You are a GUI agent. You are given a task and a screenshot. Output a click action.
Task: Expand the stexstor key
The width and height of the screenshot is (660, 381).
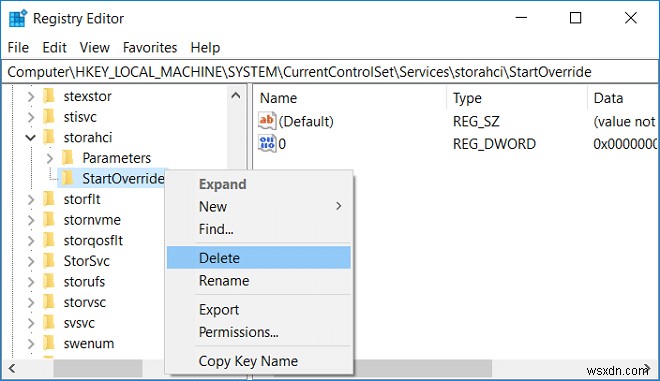[x=31, y=96]
